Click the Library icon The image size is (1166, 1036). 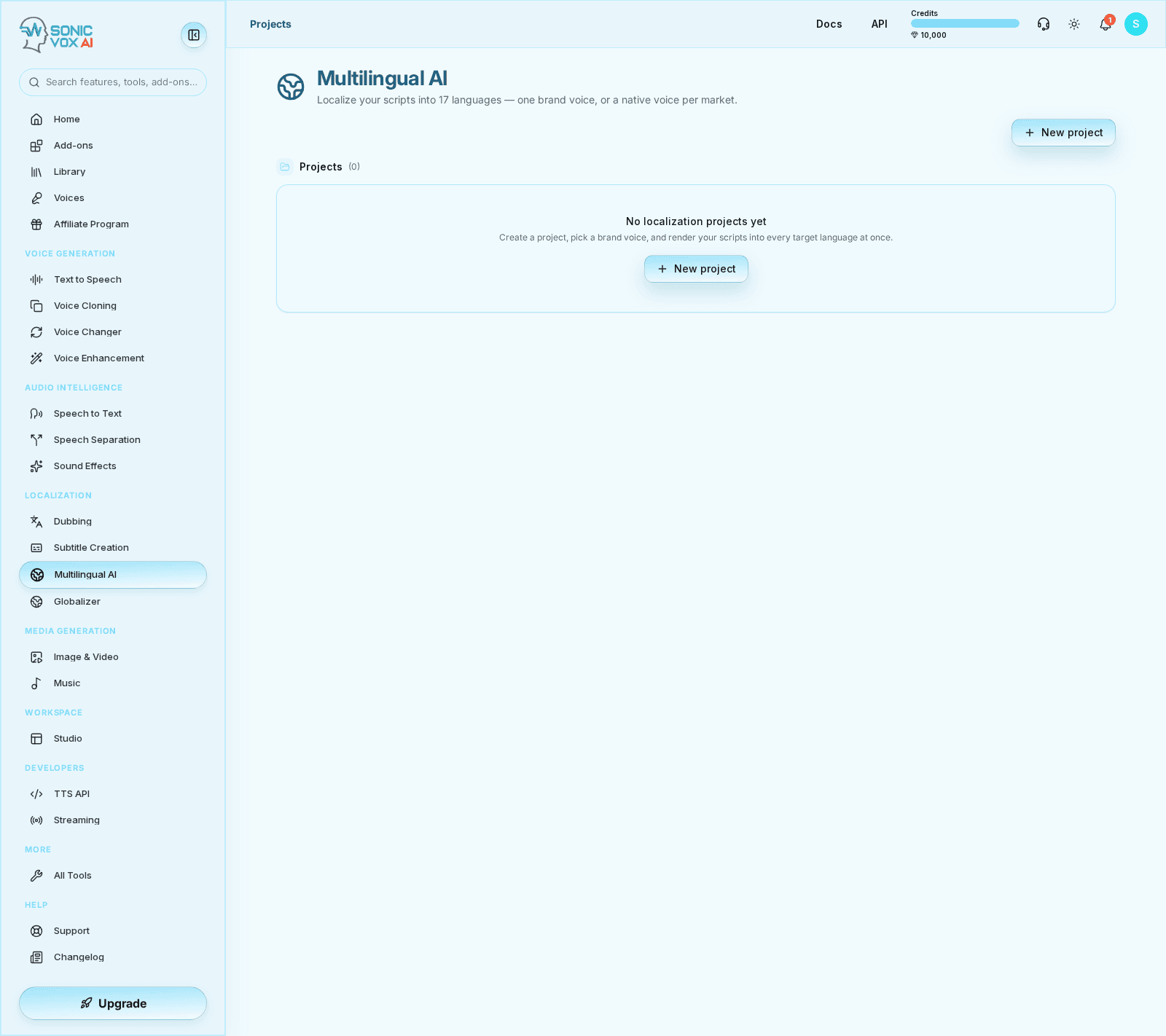36,172
